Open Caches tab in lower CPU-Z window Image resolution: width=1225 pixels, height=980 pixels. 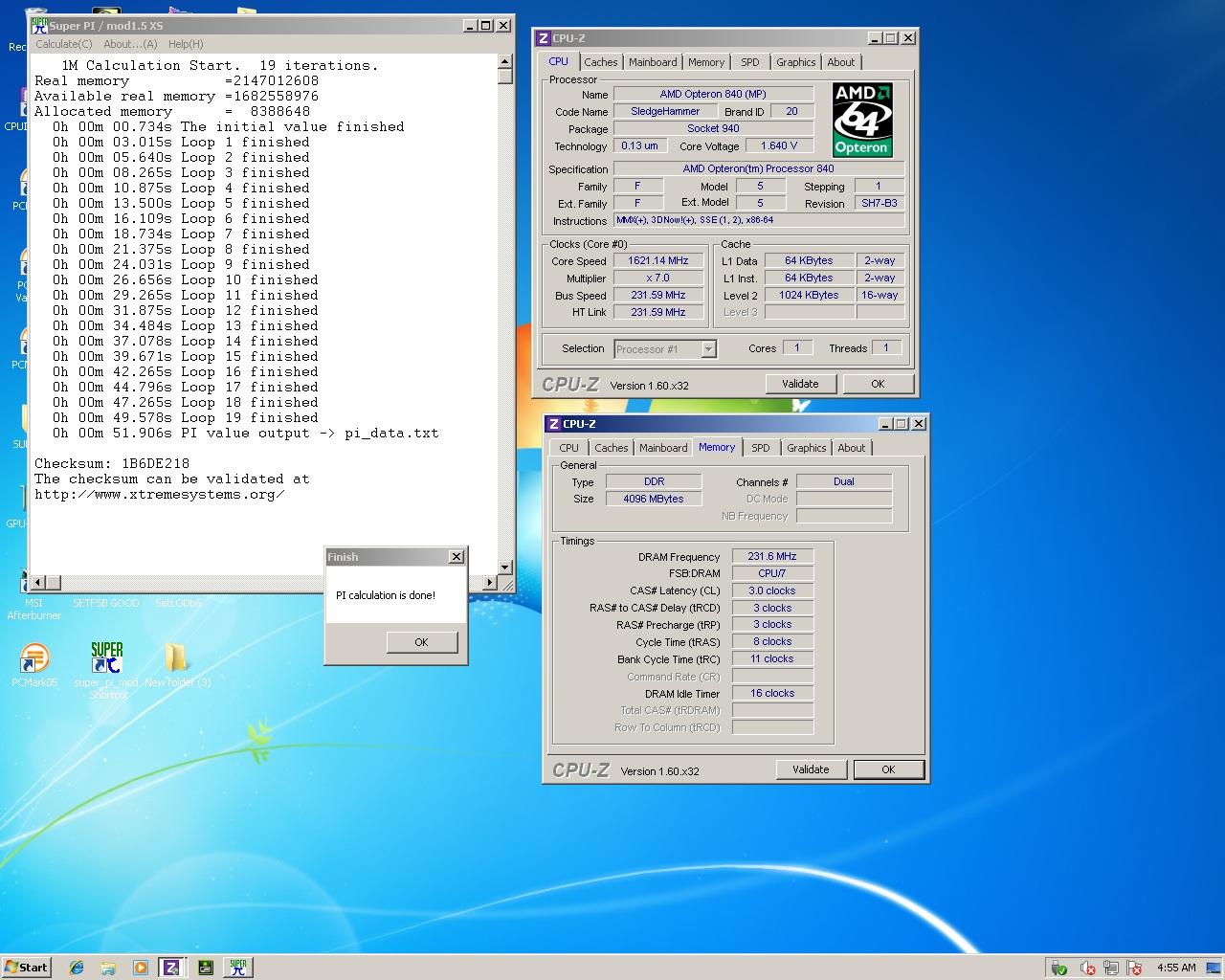coord(612,448)
